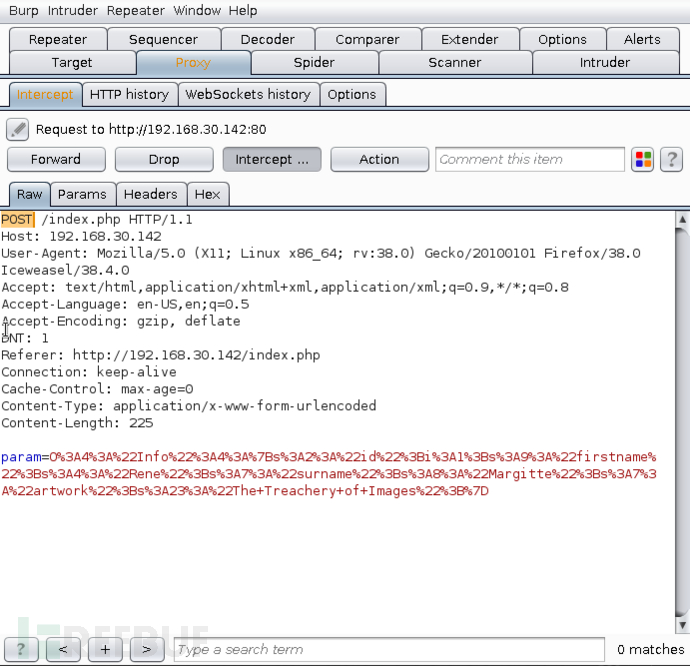
Task: Drop the intercepted request
Action: tap(164, 159)
